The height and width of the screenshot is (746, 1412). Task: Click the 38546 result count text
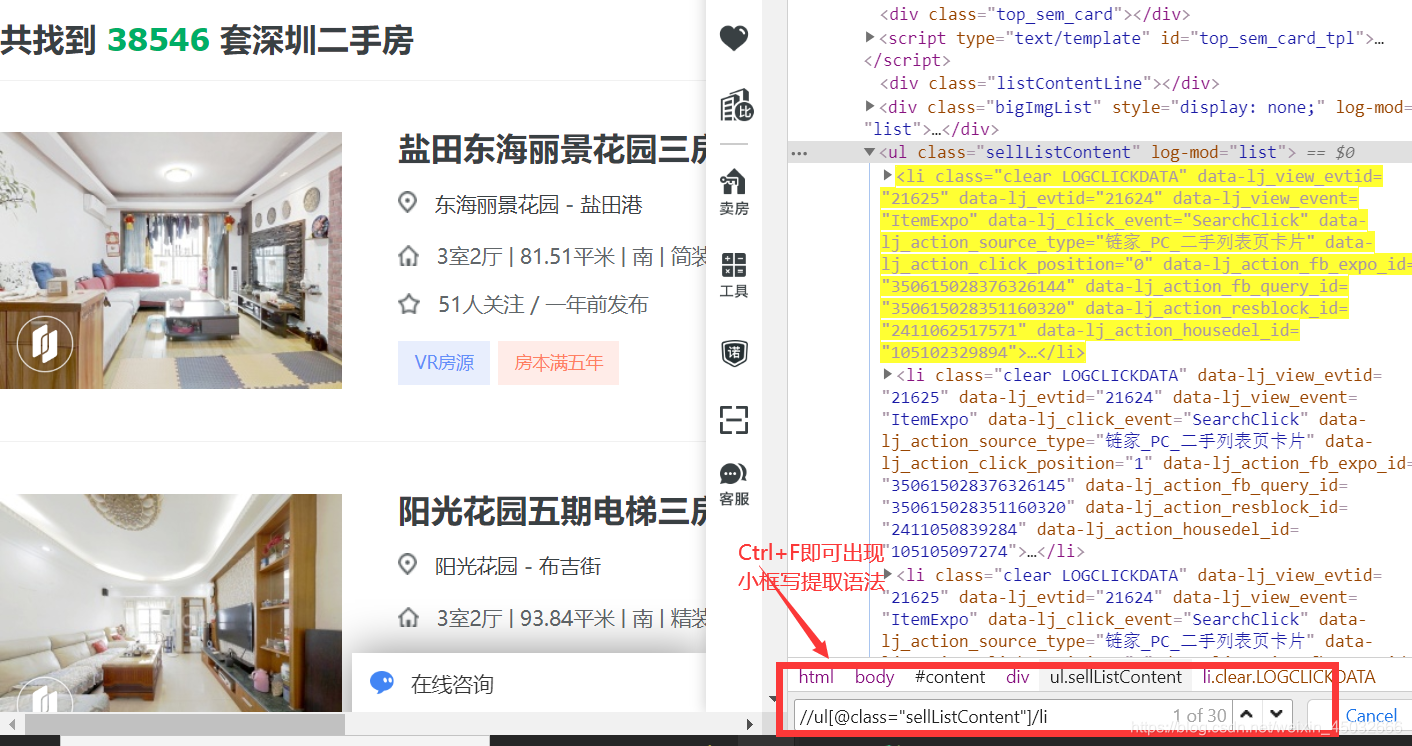tap(159, 40)
